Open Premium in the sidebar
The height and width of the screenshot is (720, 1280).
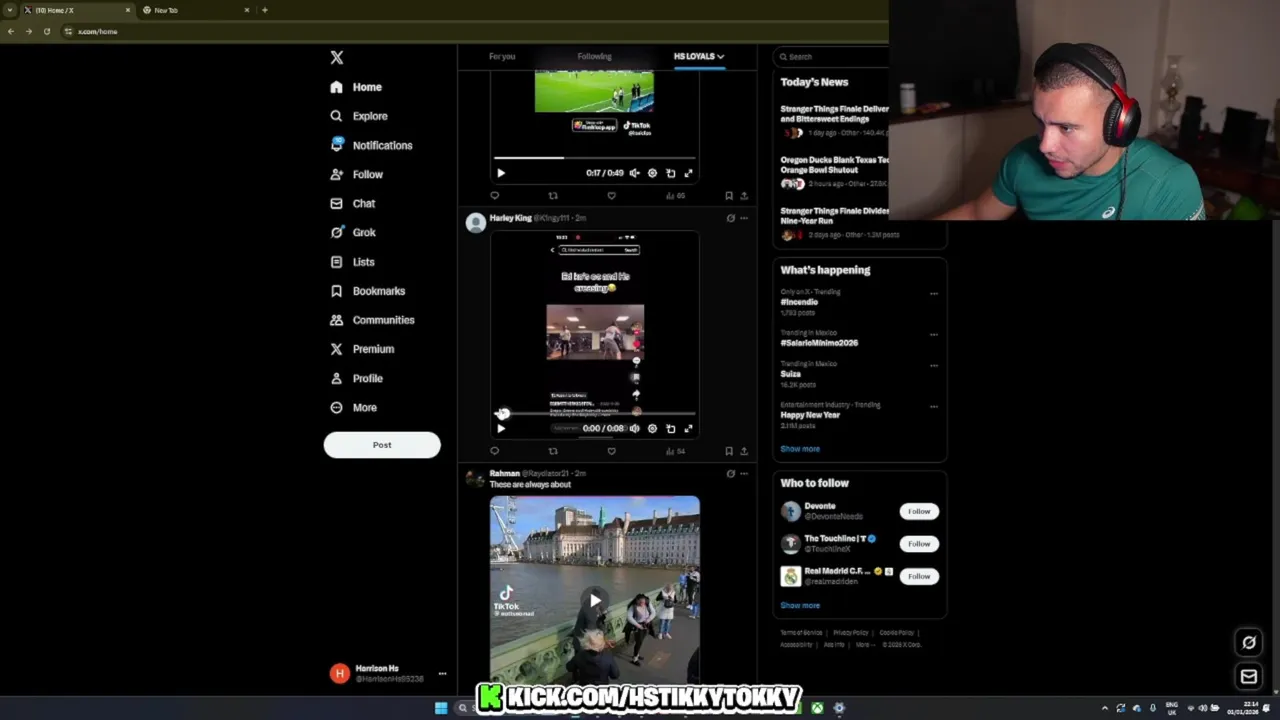pos(361,349)
